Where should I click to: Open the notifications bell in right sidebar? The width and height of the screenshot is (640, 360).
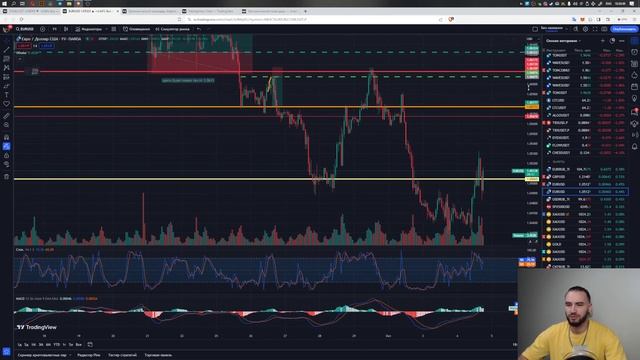(x=634, y=146)
